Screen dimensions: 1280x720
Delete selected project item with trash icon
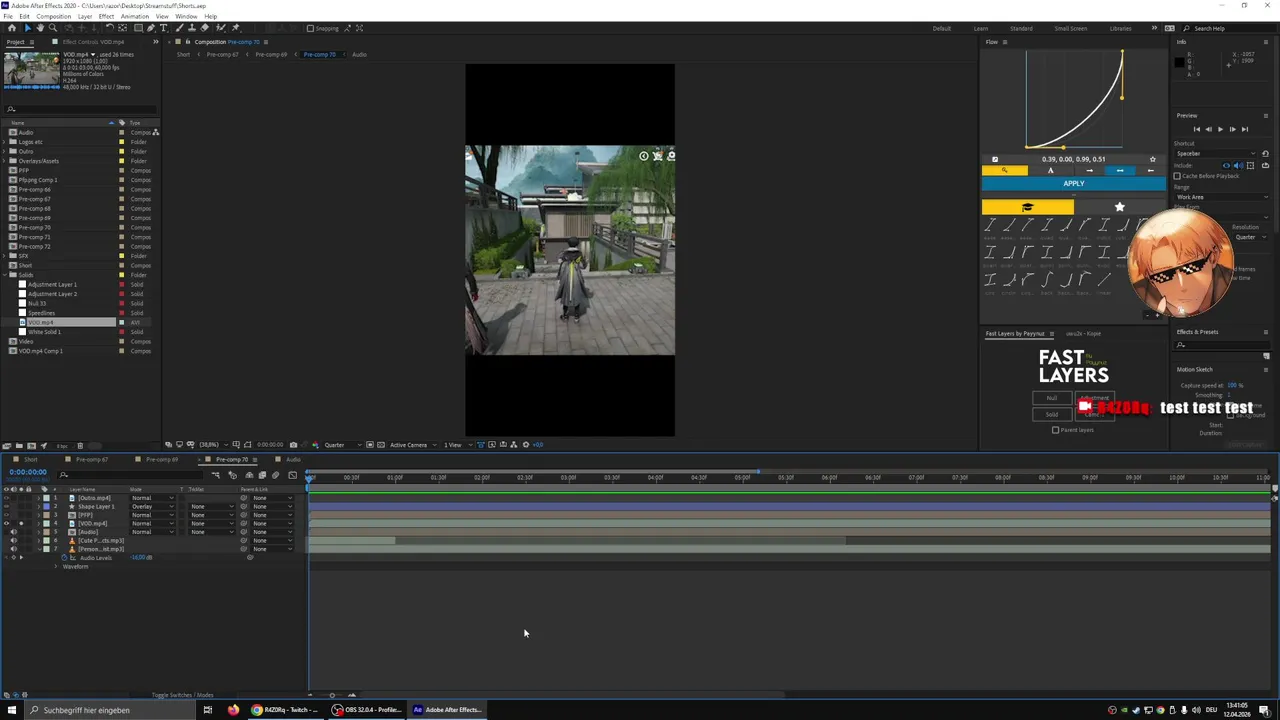click(80, 446)
